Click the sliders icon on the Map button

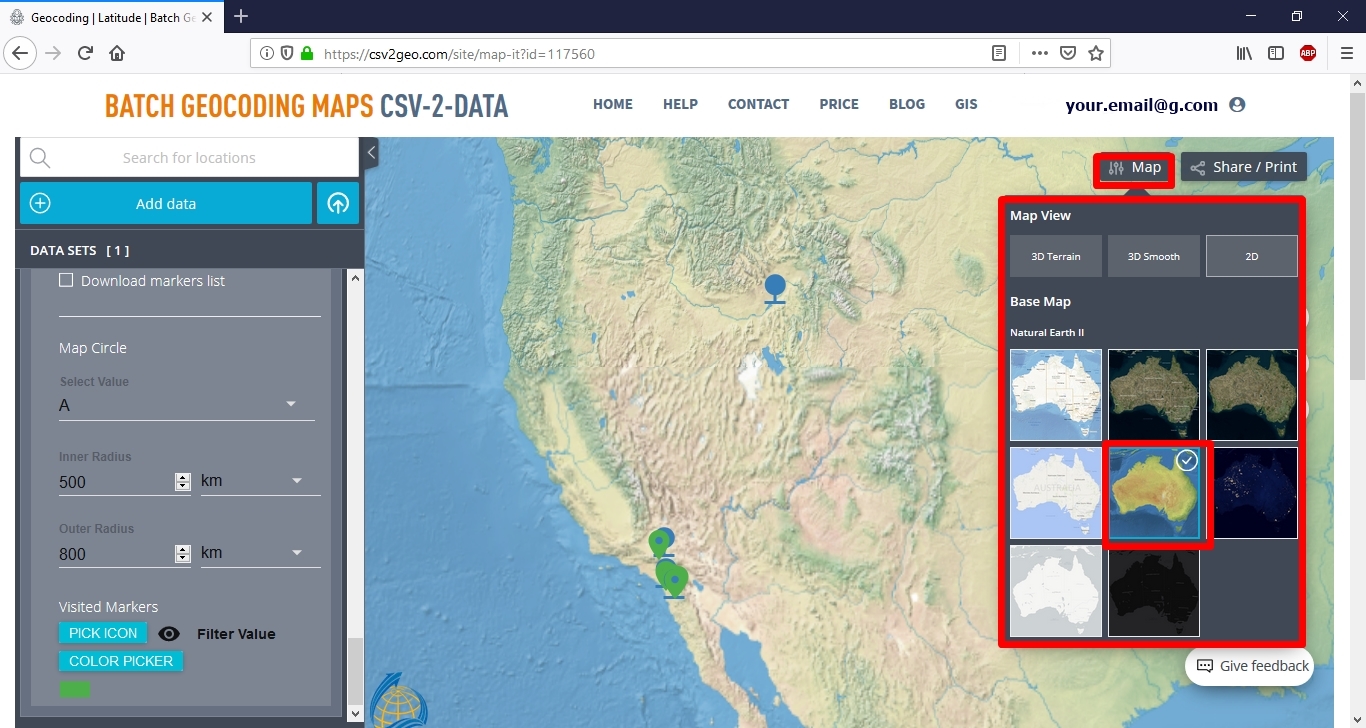pyautogui.click(x=1115, y=168)
